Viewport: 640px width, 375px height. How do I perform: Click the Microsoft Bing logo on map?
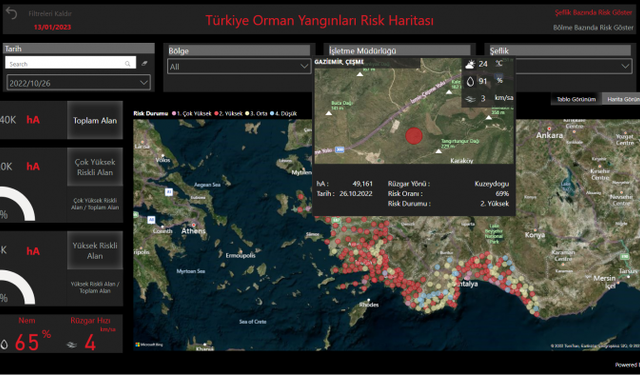(x=149, y=345)
